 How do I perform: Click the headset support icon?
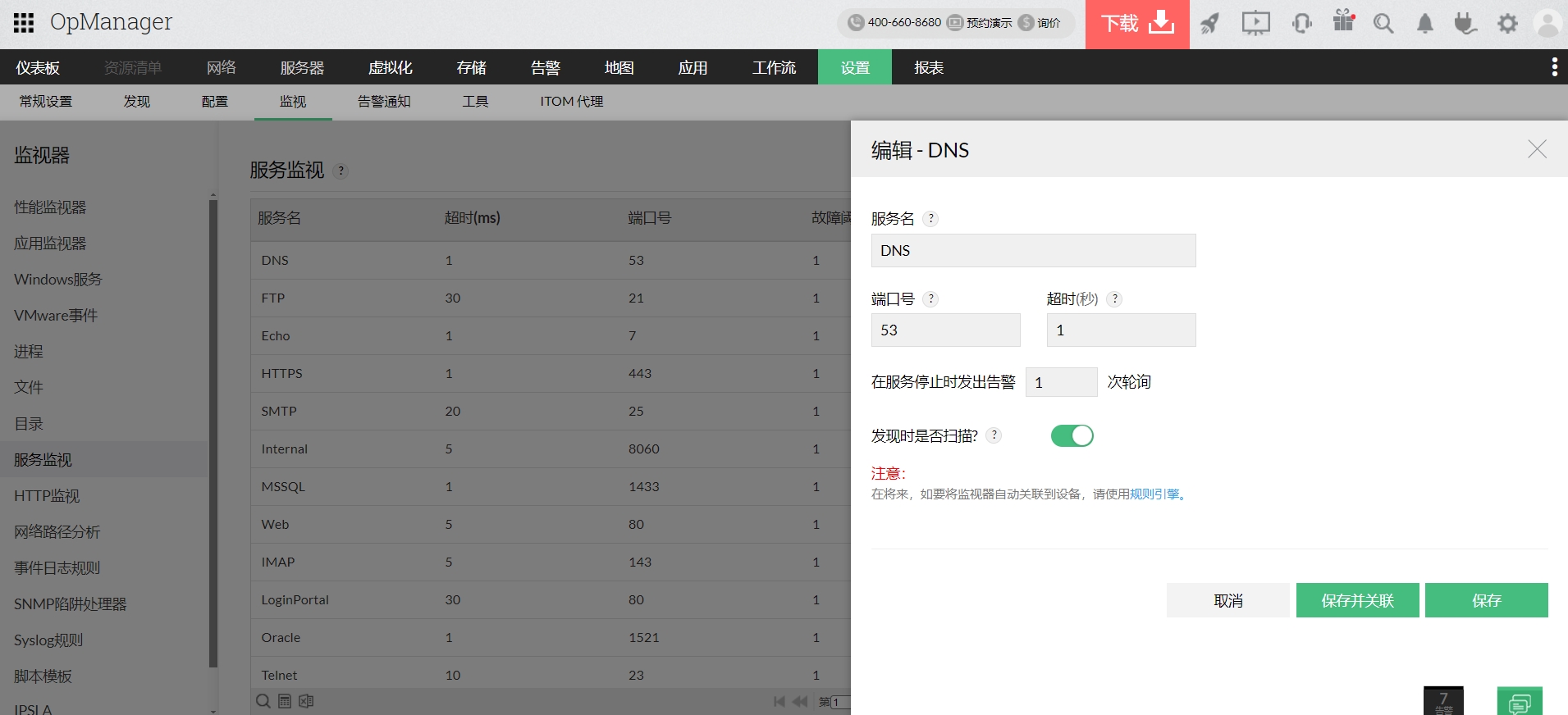pos(1301,24)
